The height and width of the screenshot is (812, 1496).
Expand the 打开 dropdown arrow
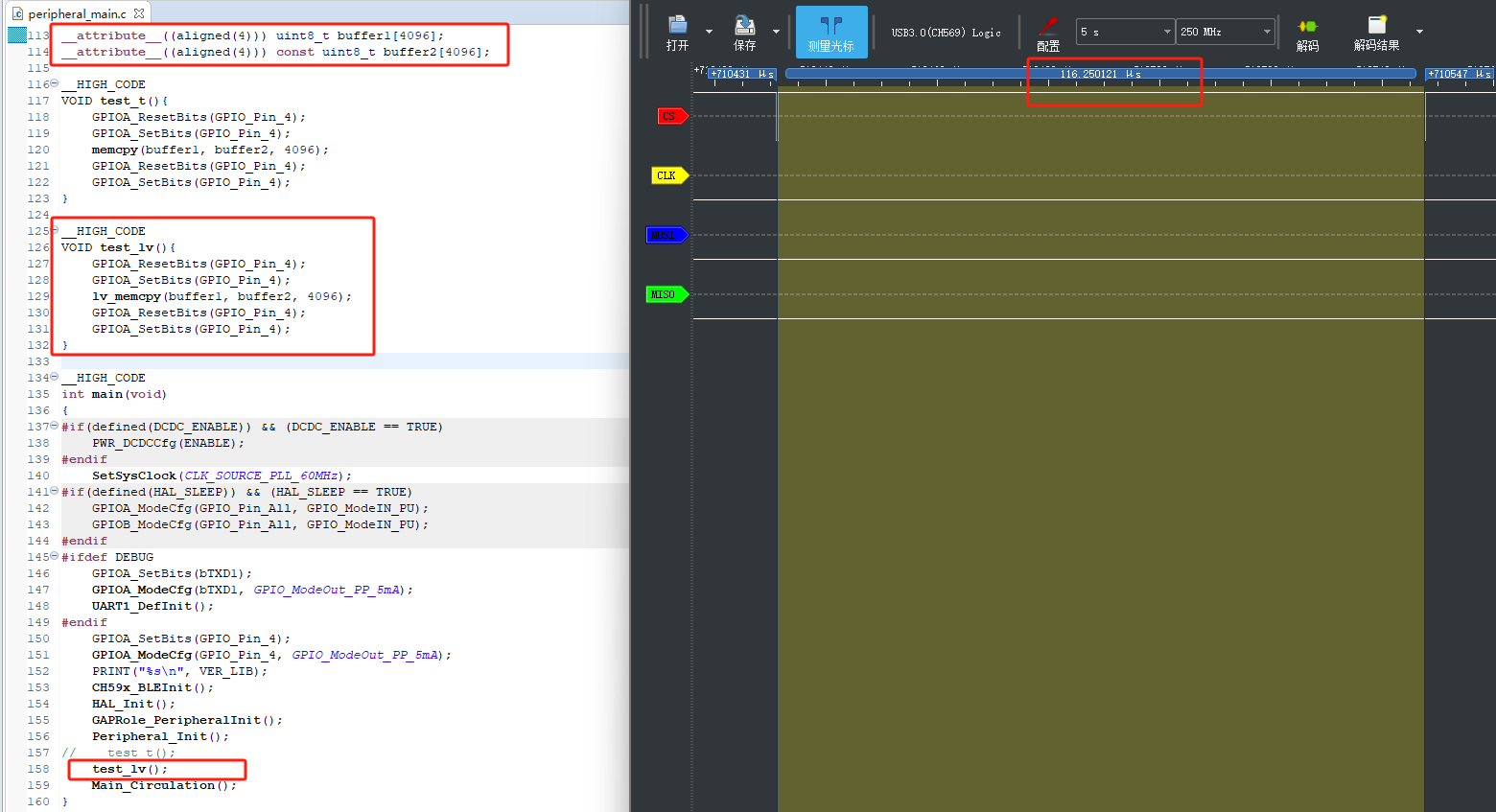710,32
